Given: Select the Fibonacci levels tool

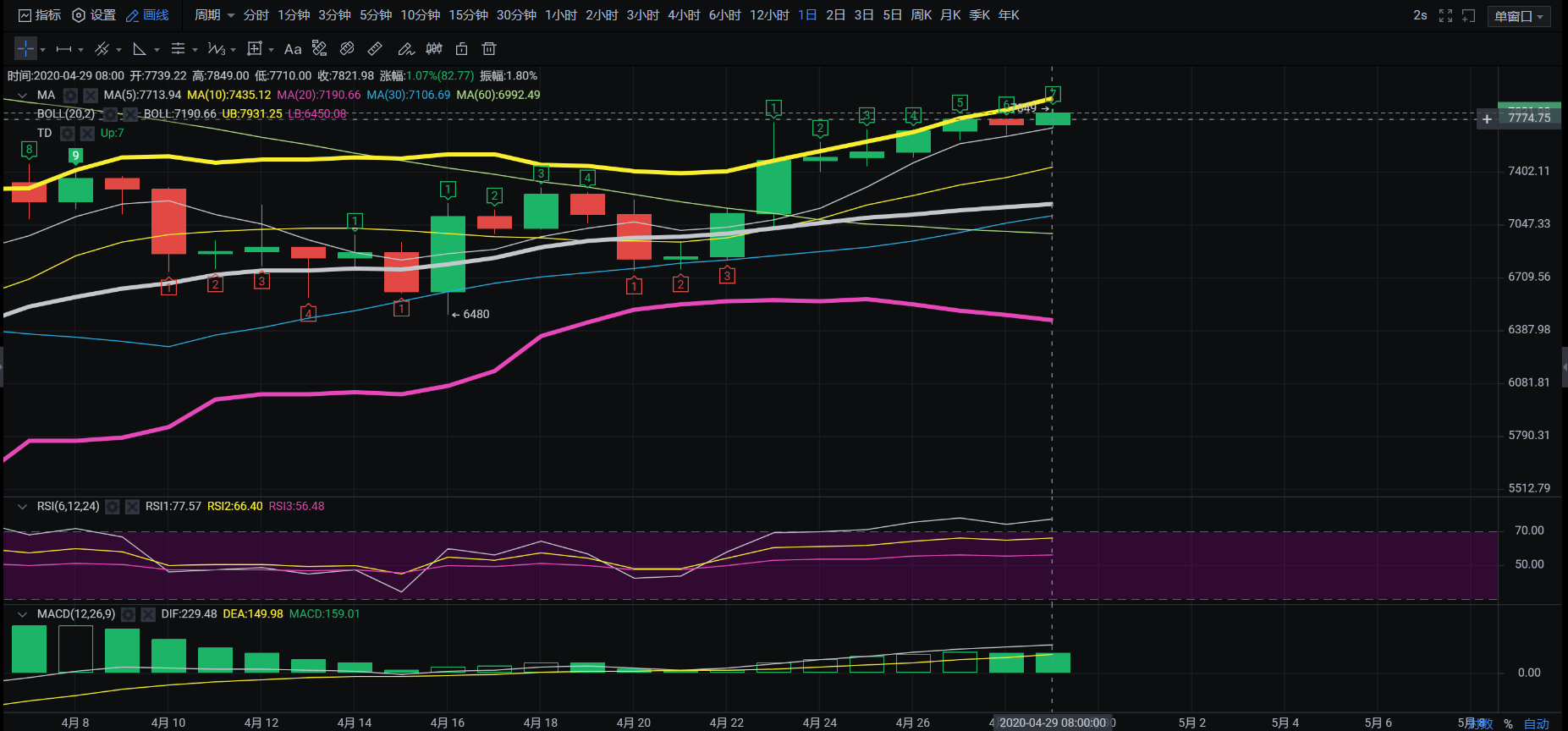Looking at the screenshot, I should tap(178, 49).
